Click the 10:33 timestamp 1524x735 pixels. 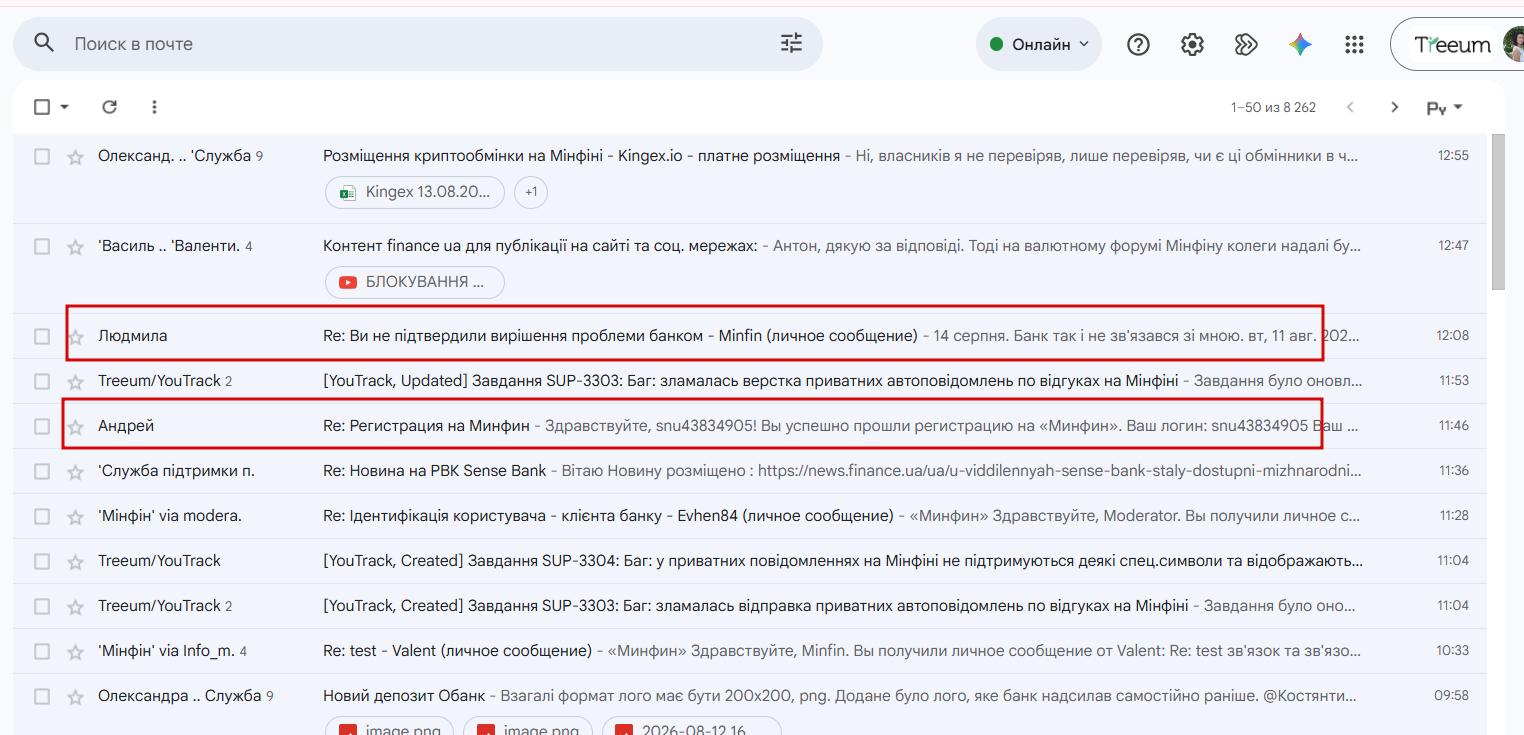click(x=1453, y=651)
